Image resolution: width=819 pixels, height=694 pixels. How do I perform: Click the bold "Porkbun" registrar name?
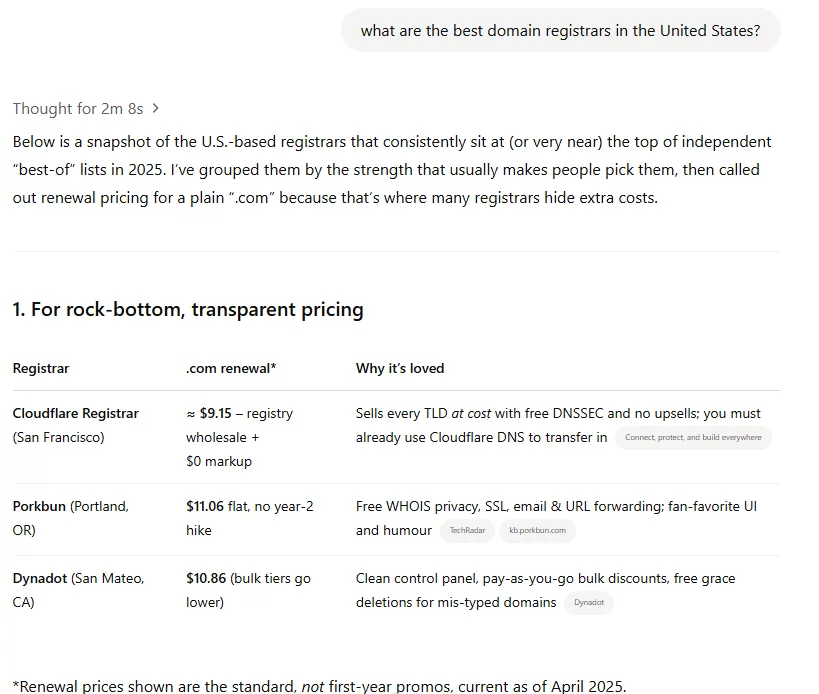tap(39, 506)
